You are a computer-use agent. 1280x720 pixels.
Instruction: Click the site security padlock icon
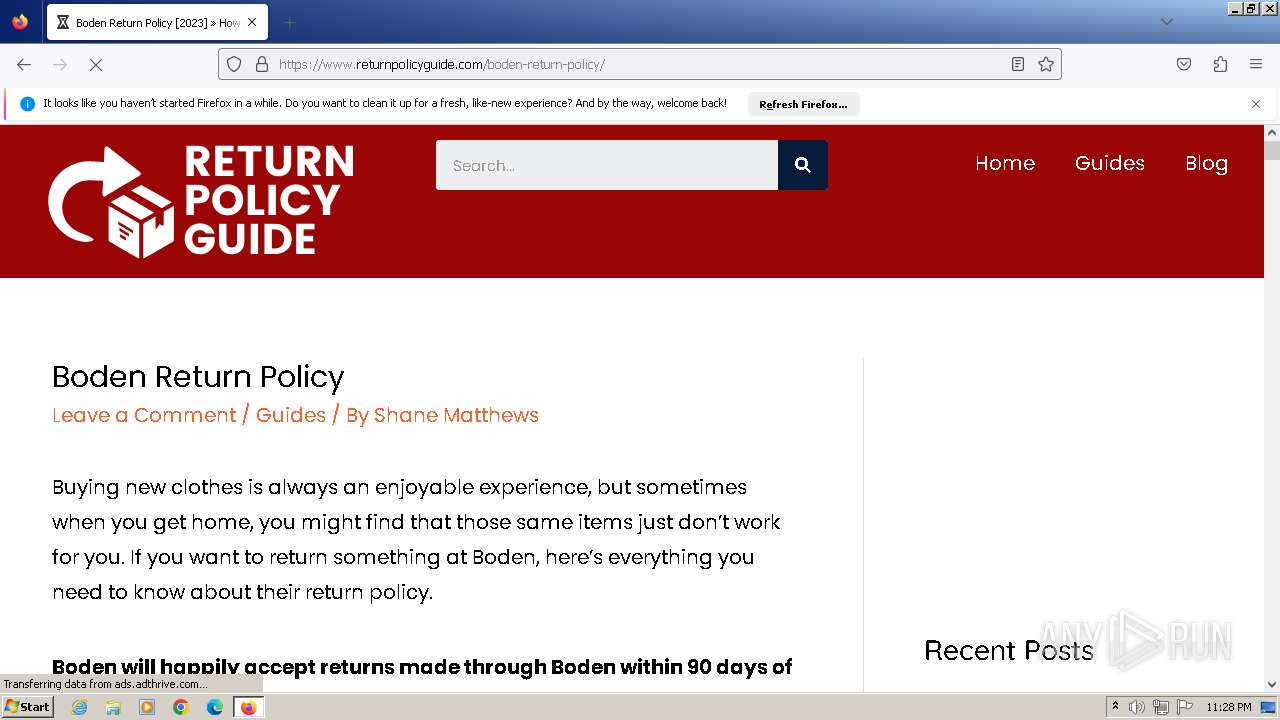pyautogui.click(x=262, y=64)
